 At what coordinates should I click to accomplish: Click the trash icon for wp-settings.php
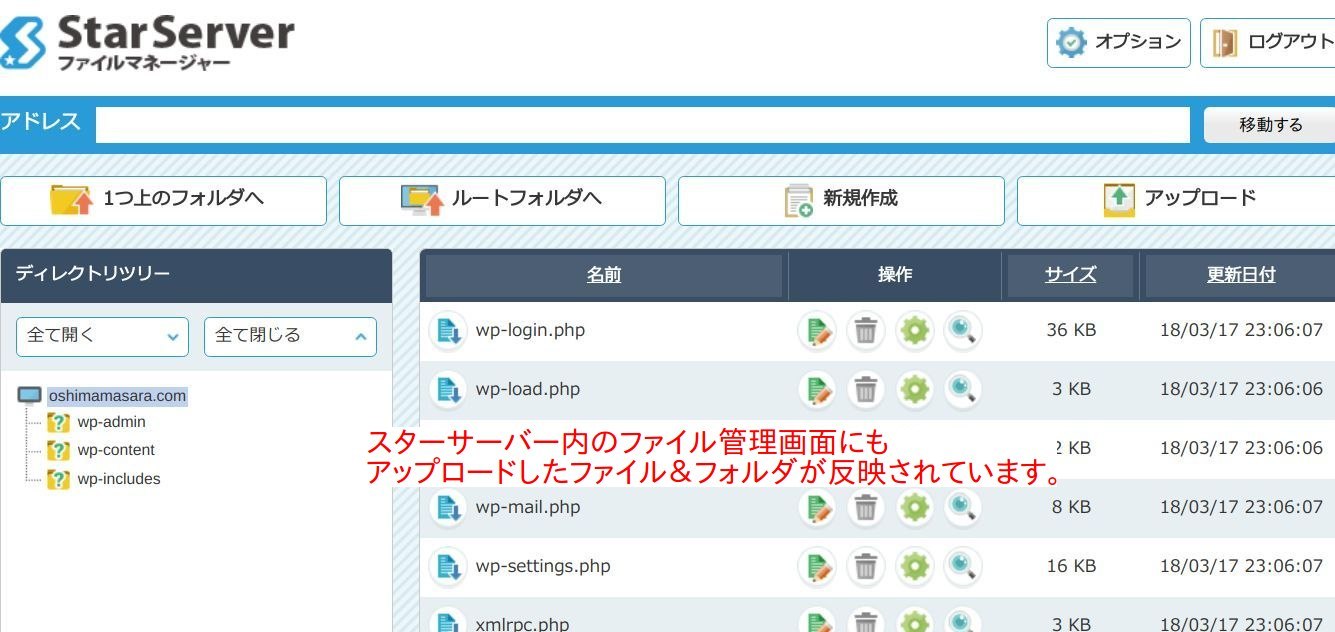click(866, 566)
